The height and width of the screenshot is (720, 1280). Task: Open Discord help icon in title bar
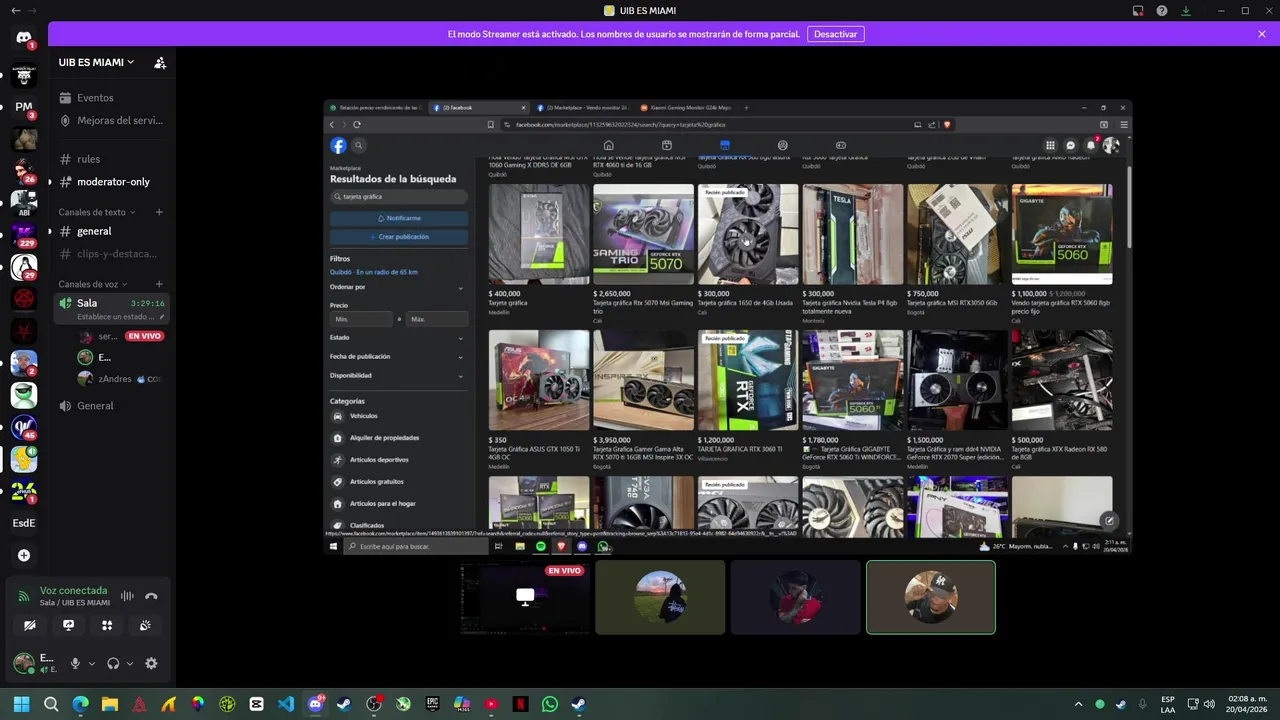pos(1162,11)
